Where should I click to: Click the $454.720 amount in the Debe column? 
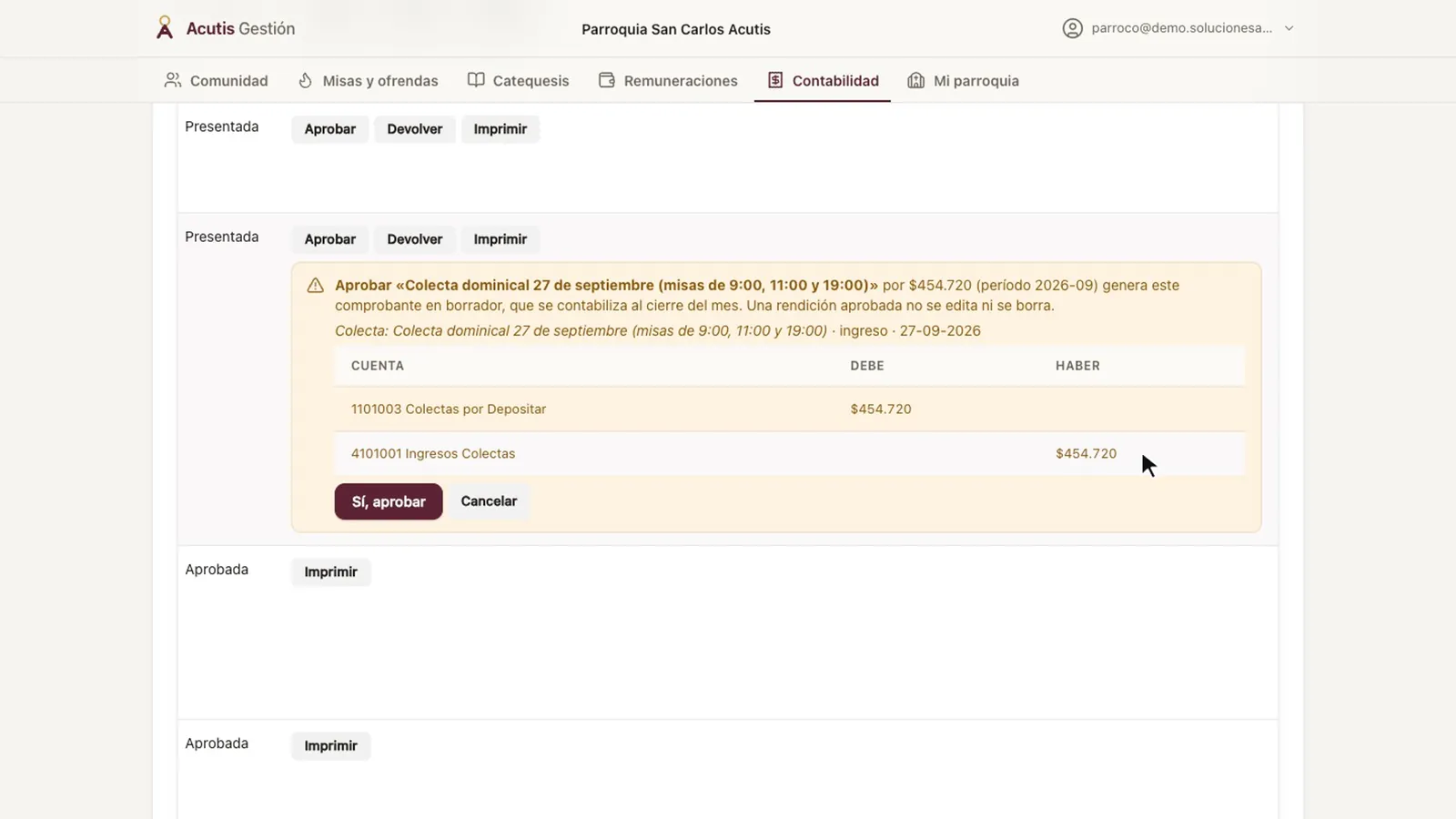pos(881,409)
